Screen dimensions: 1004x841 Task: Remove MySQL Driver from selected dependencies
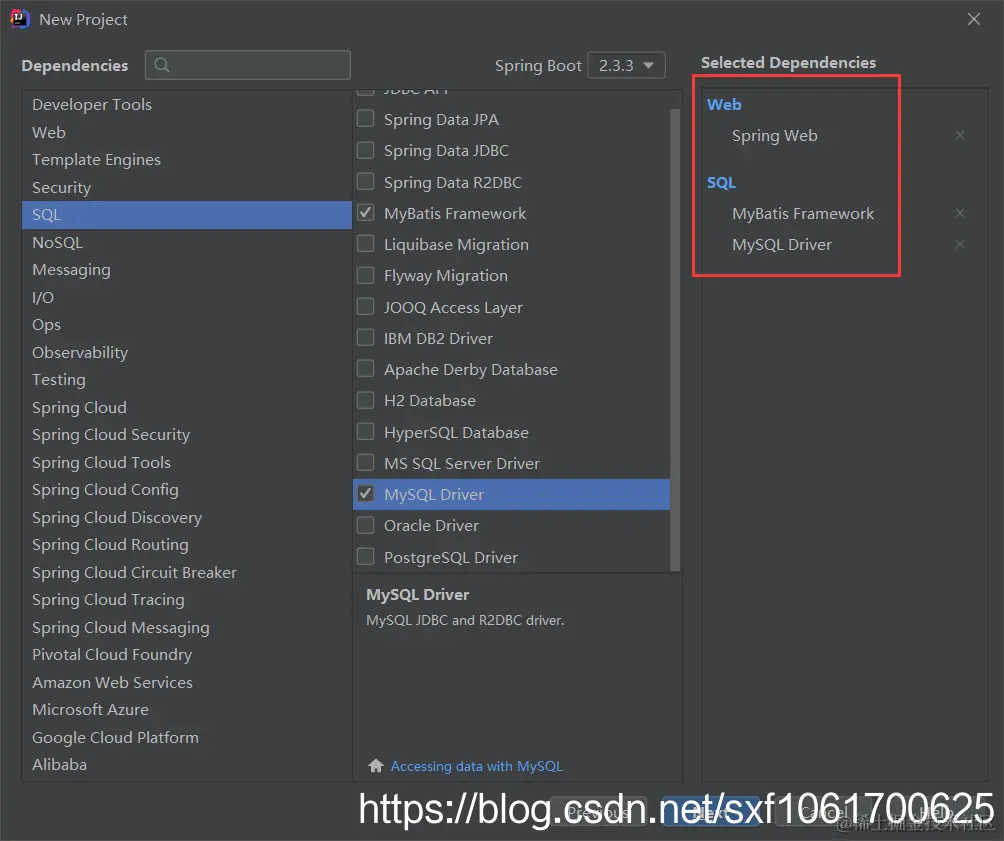point(960,244)
